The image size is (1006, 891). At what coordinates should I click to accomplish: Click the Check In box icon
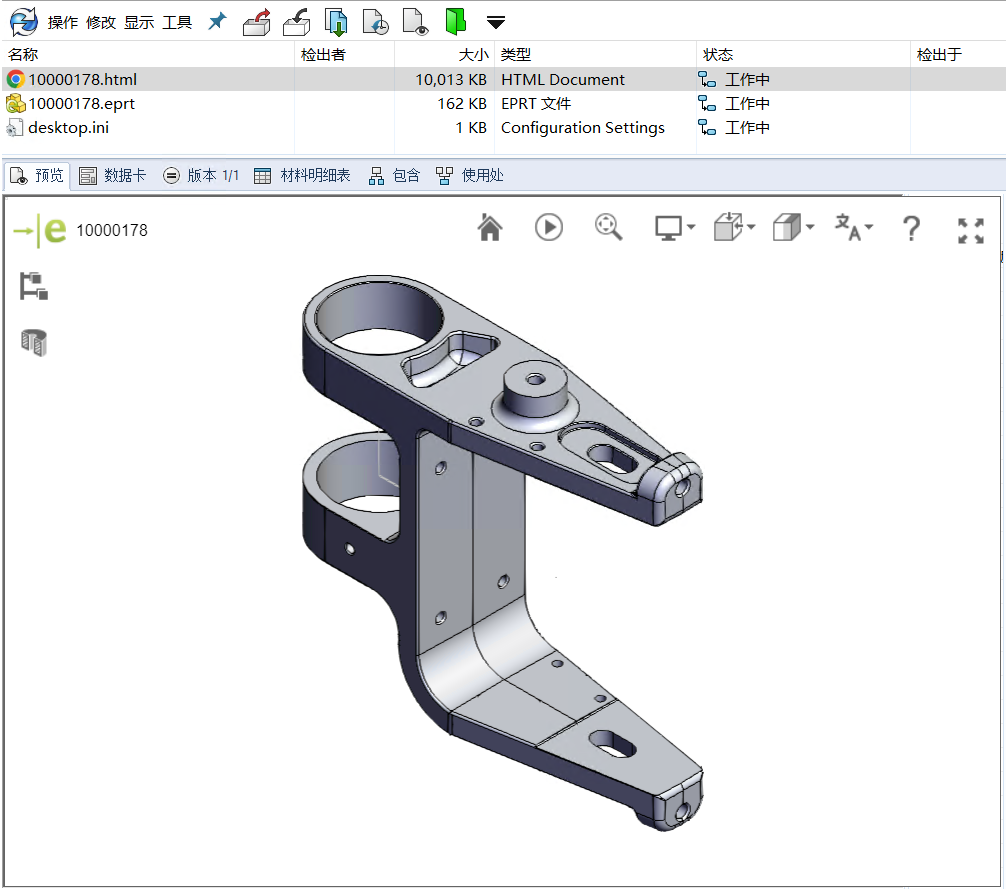[x=296, y=21]
